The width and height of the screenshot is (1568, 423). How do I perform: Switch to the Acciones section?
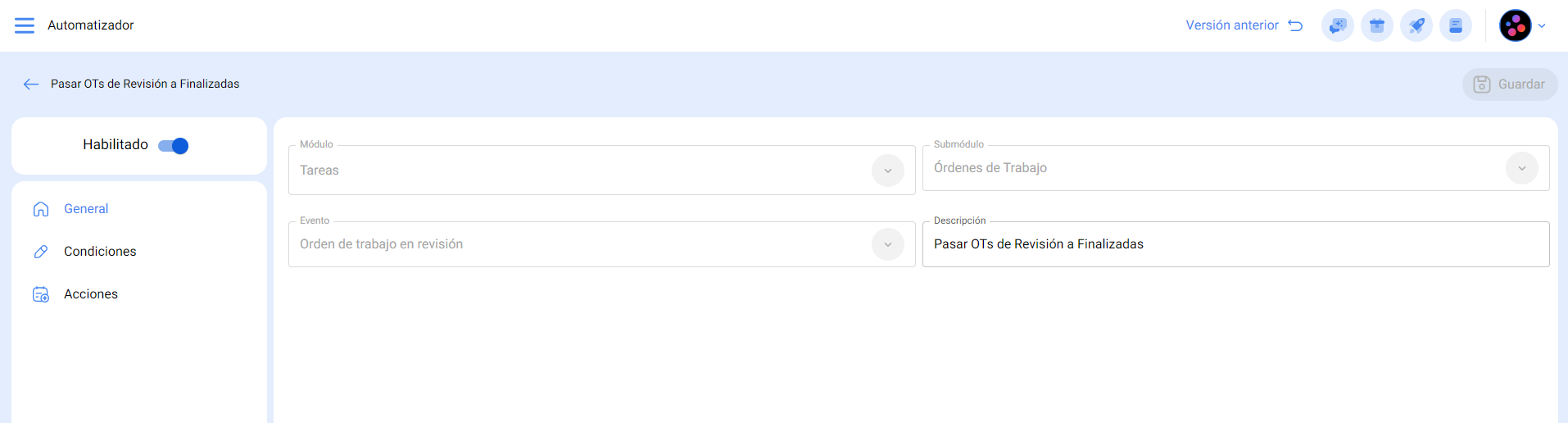pyautogui.click(x=91, y=294)
